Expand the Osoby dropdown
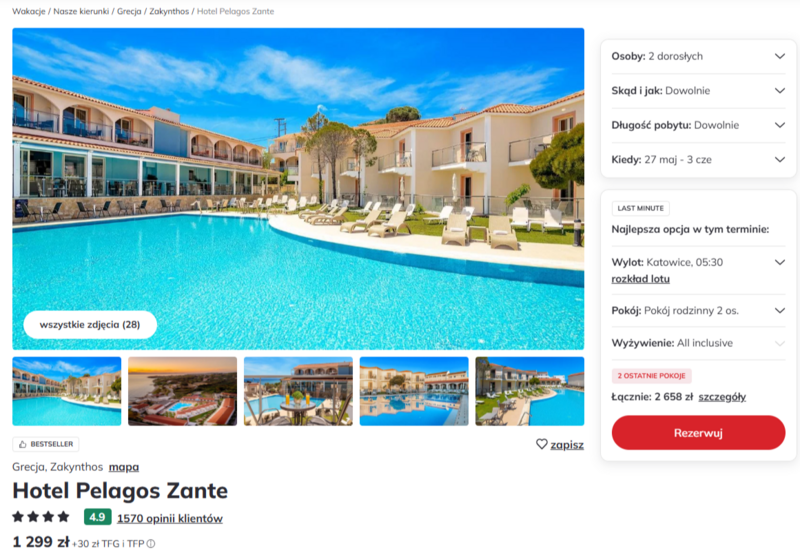Screen dimensions: 800x555 [x=698, y=56]
